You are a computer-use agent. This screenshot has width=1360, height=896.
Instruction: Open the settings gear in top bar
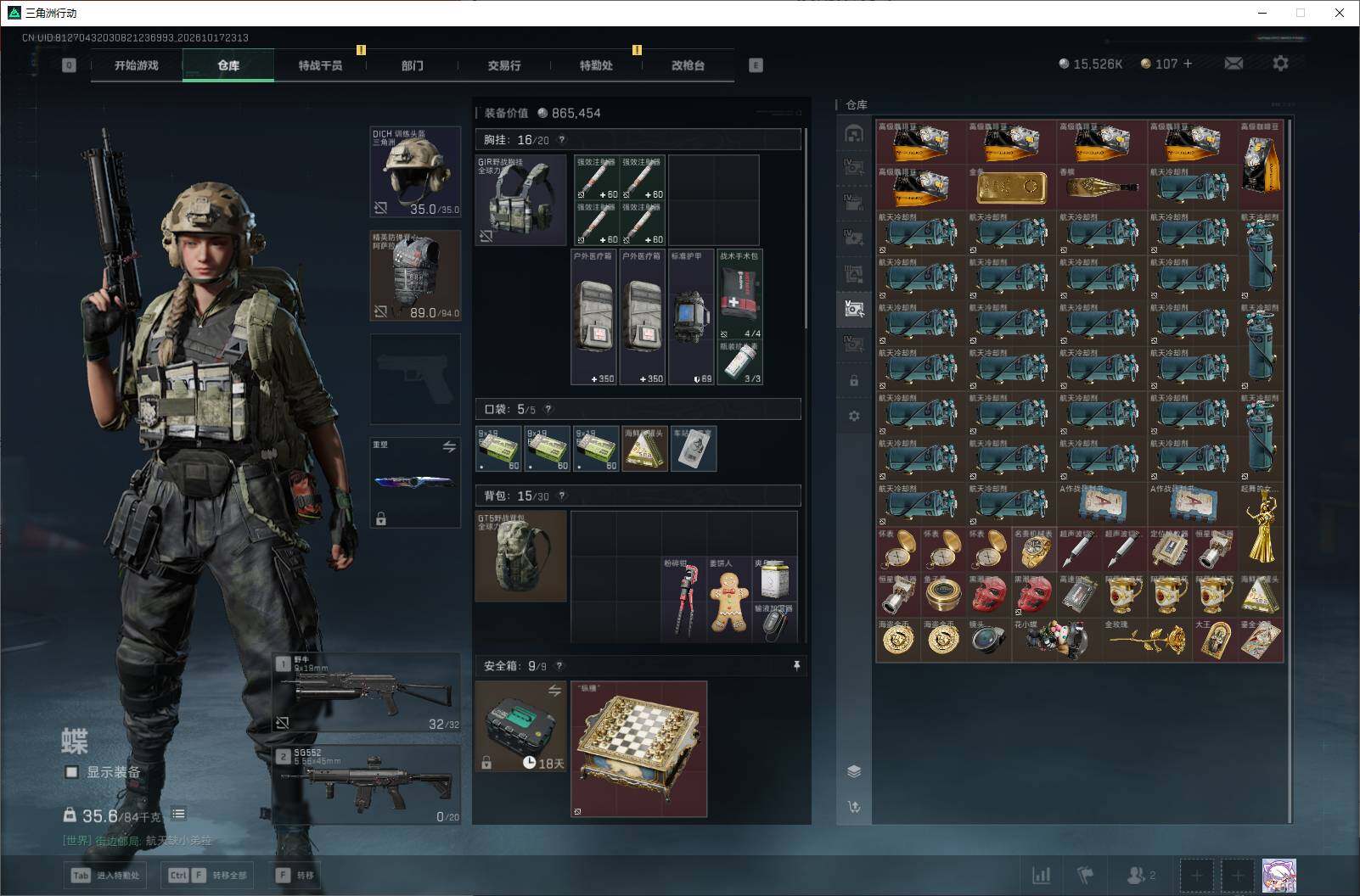[x=1280, y=64]
